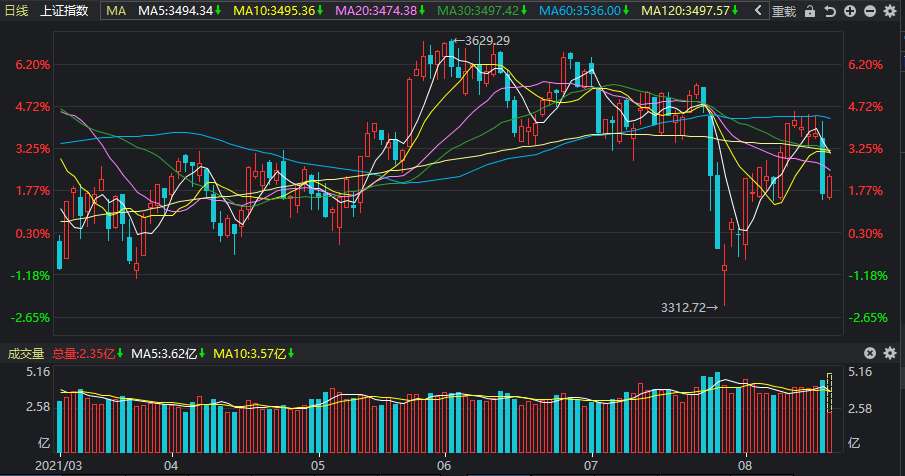Viewport: 905px width, 476px height.
Task: Click the 07 month marker on time axis
Action: (x=590, y=466)
